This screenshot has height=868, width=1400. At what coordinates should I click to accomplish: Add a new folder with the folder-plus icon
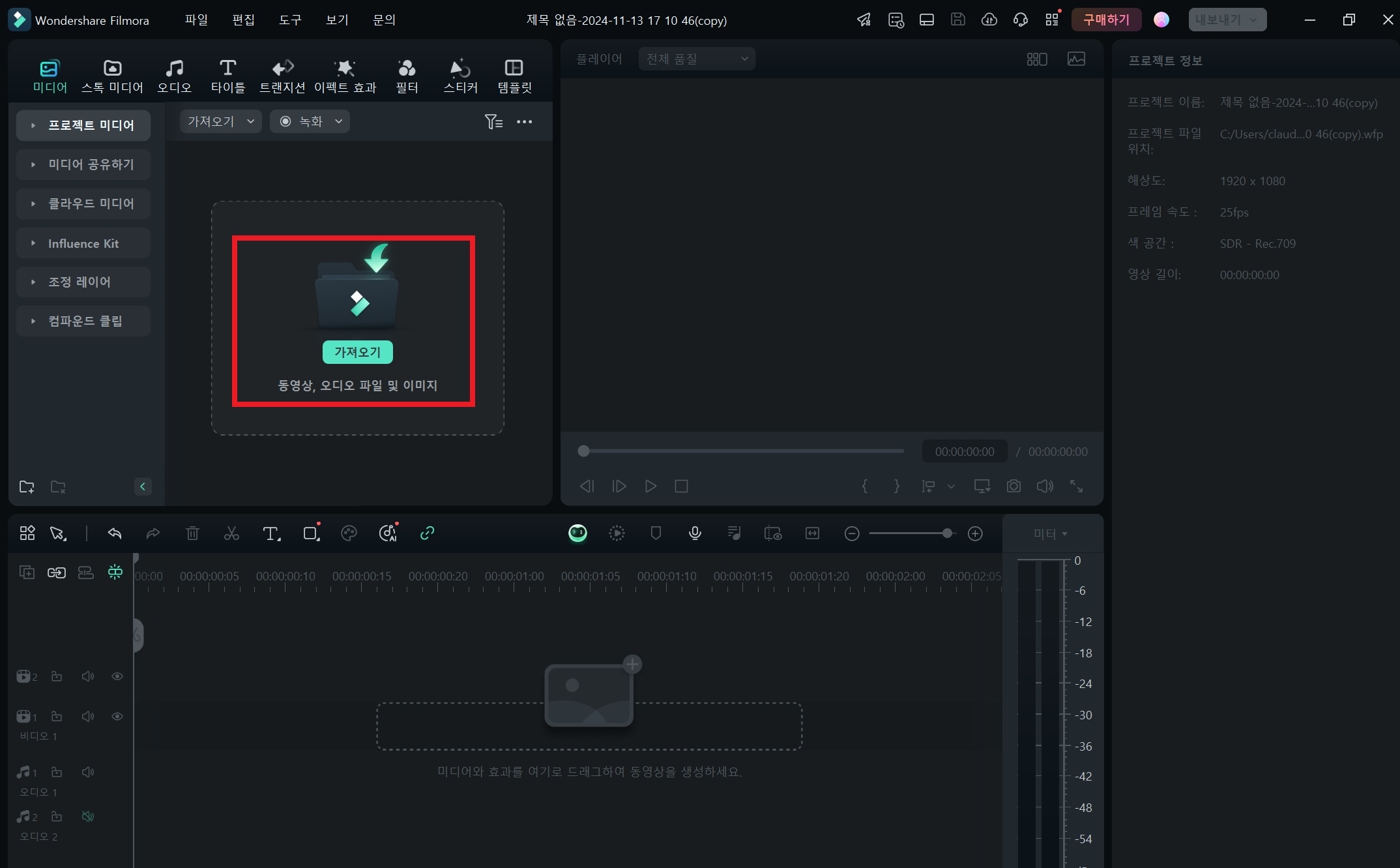[27, 487]
